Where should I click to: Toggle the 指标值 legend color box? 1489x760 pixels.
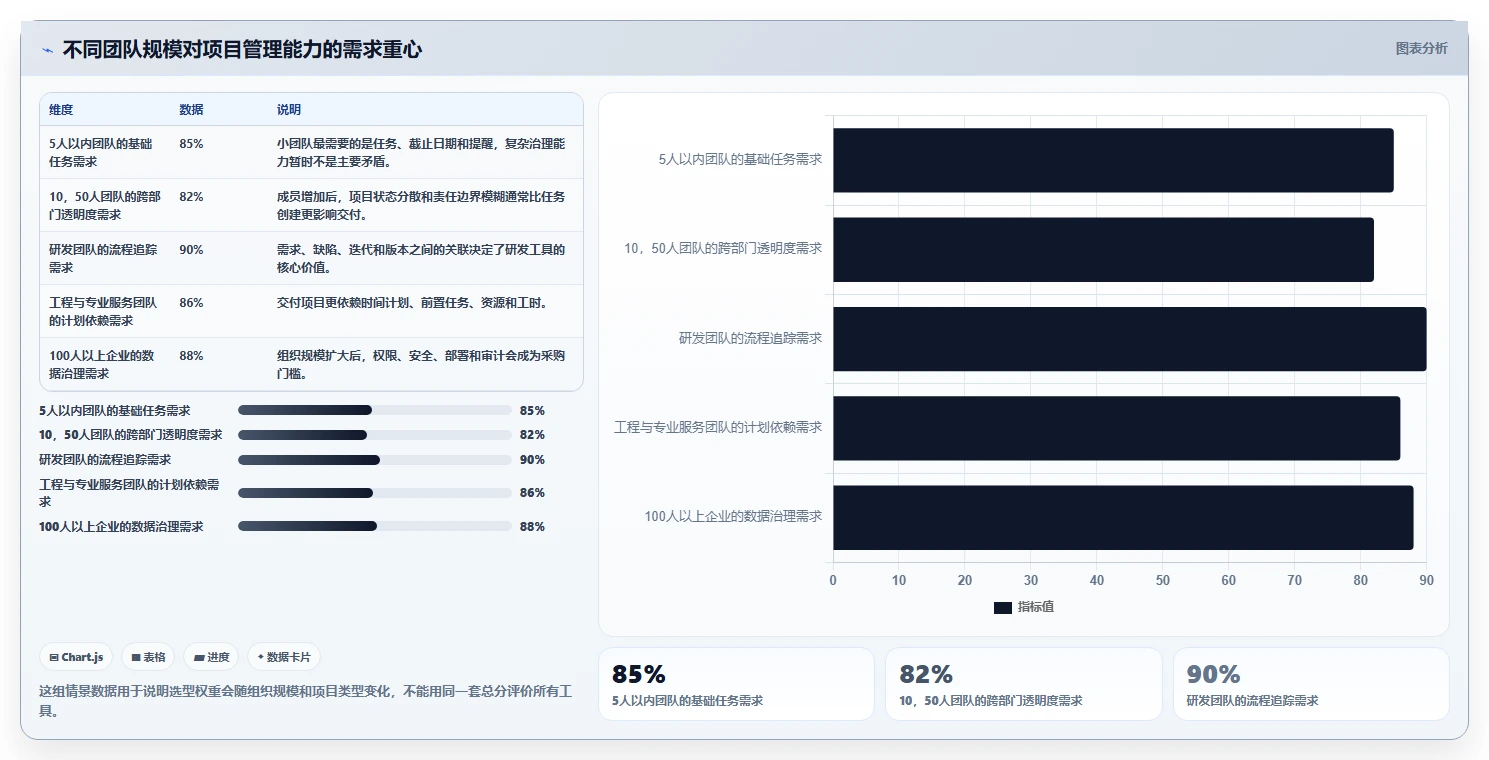pos(1003,607)
